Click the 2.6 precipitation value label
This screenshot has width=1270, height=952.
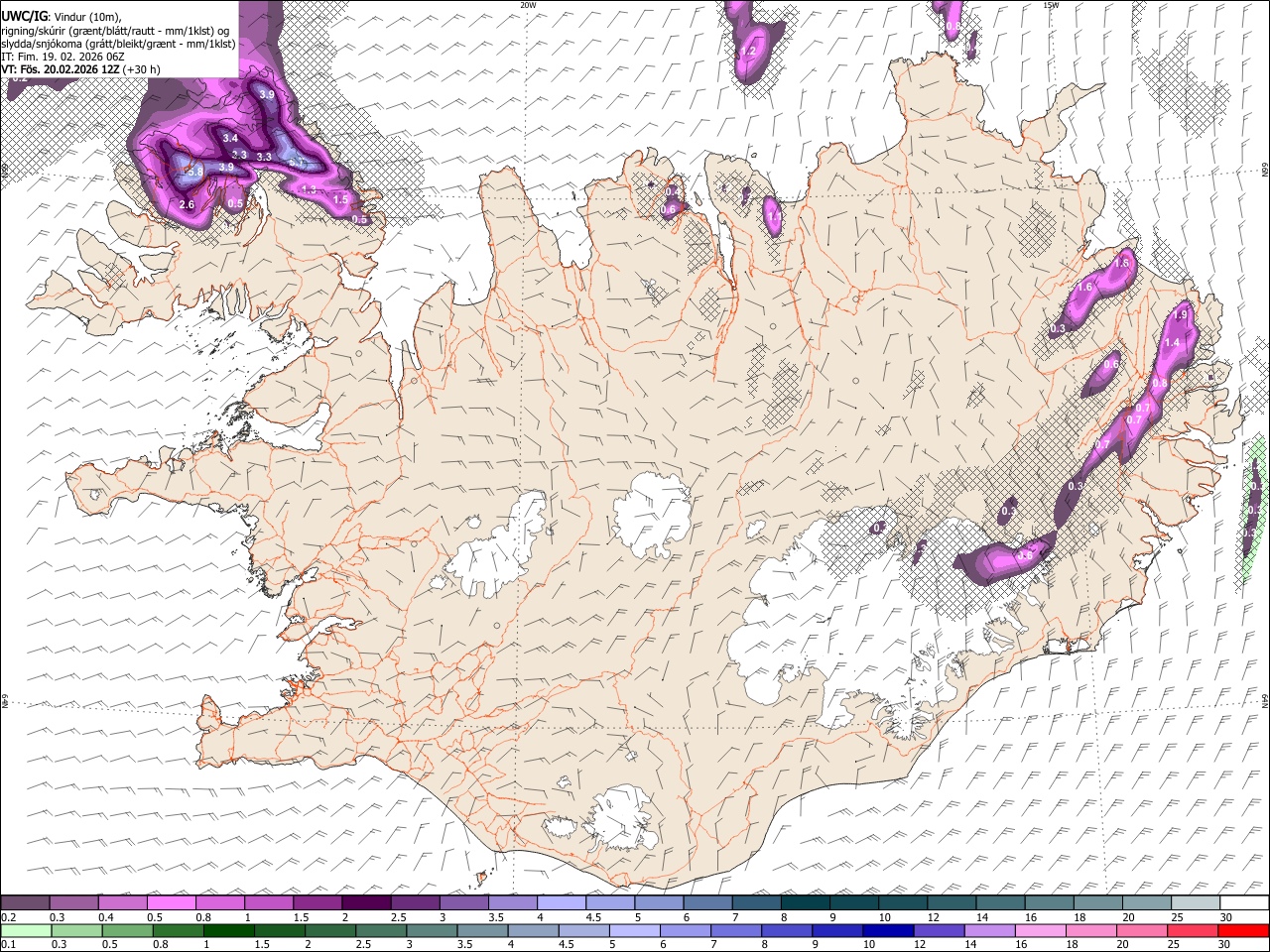187,204
